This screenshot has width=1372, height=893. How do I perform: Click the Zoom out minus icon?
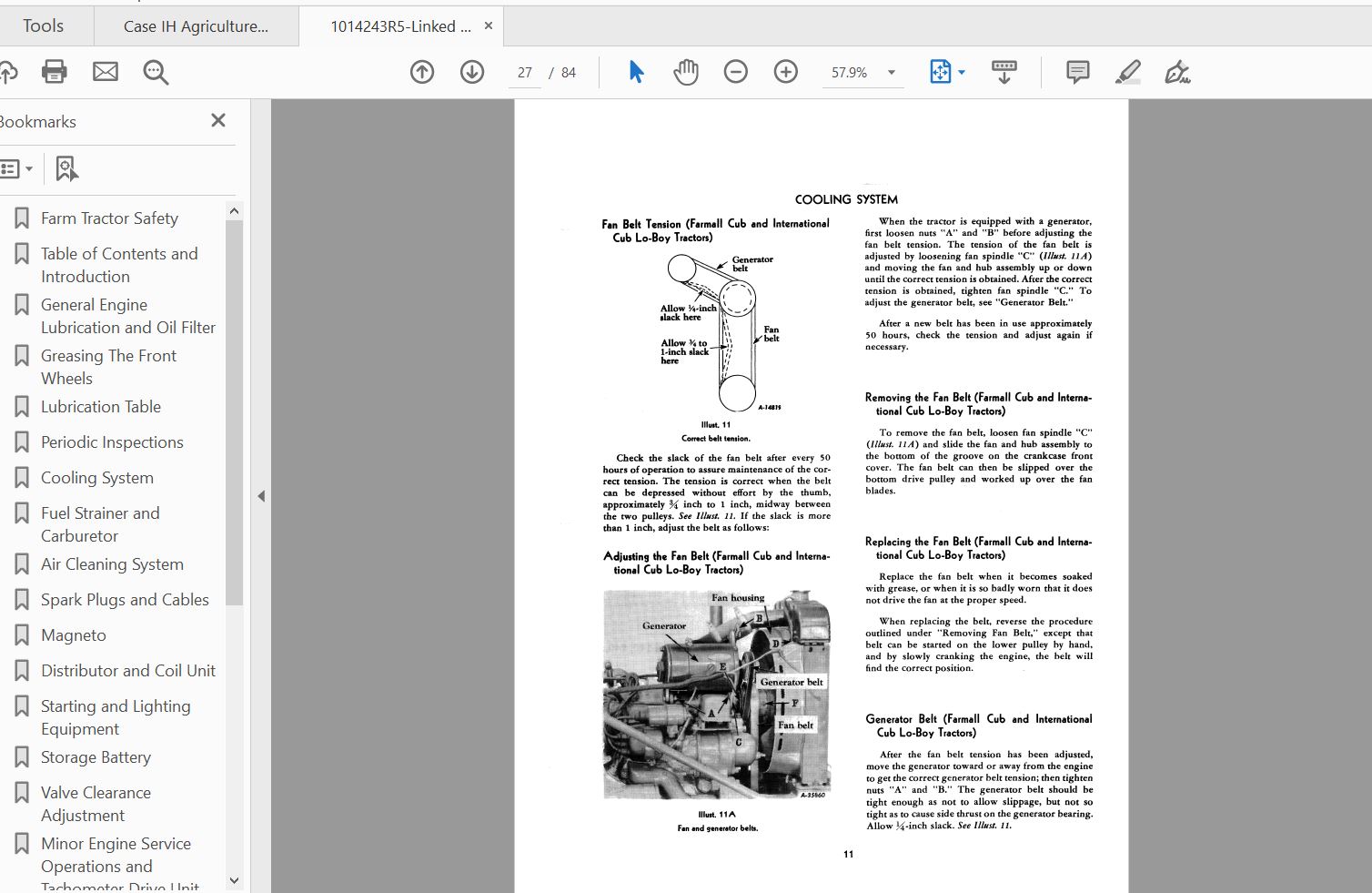(x=736, y=72)
